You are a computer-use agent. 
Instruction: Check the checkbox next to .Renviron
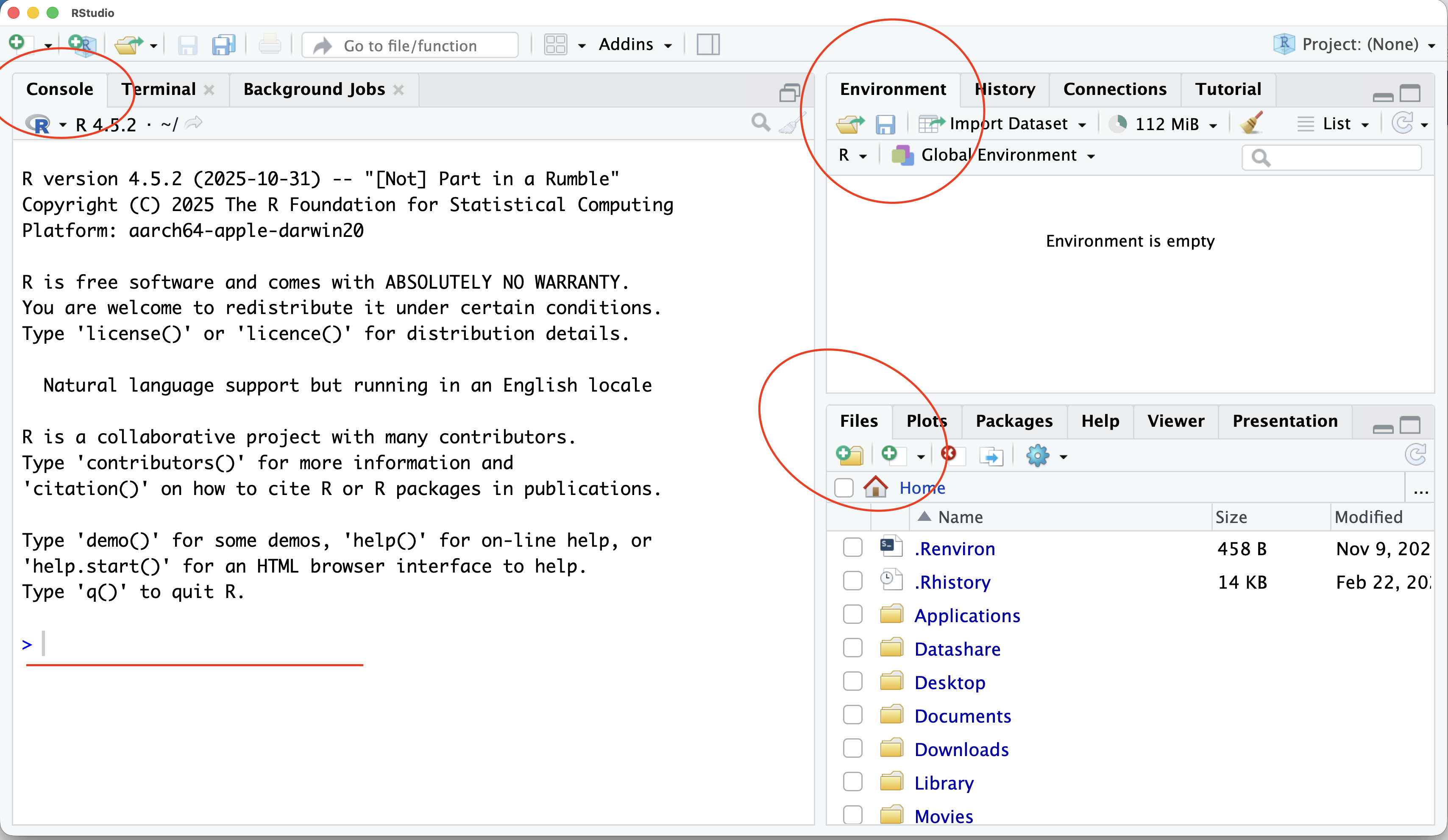pos(852,548)
